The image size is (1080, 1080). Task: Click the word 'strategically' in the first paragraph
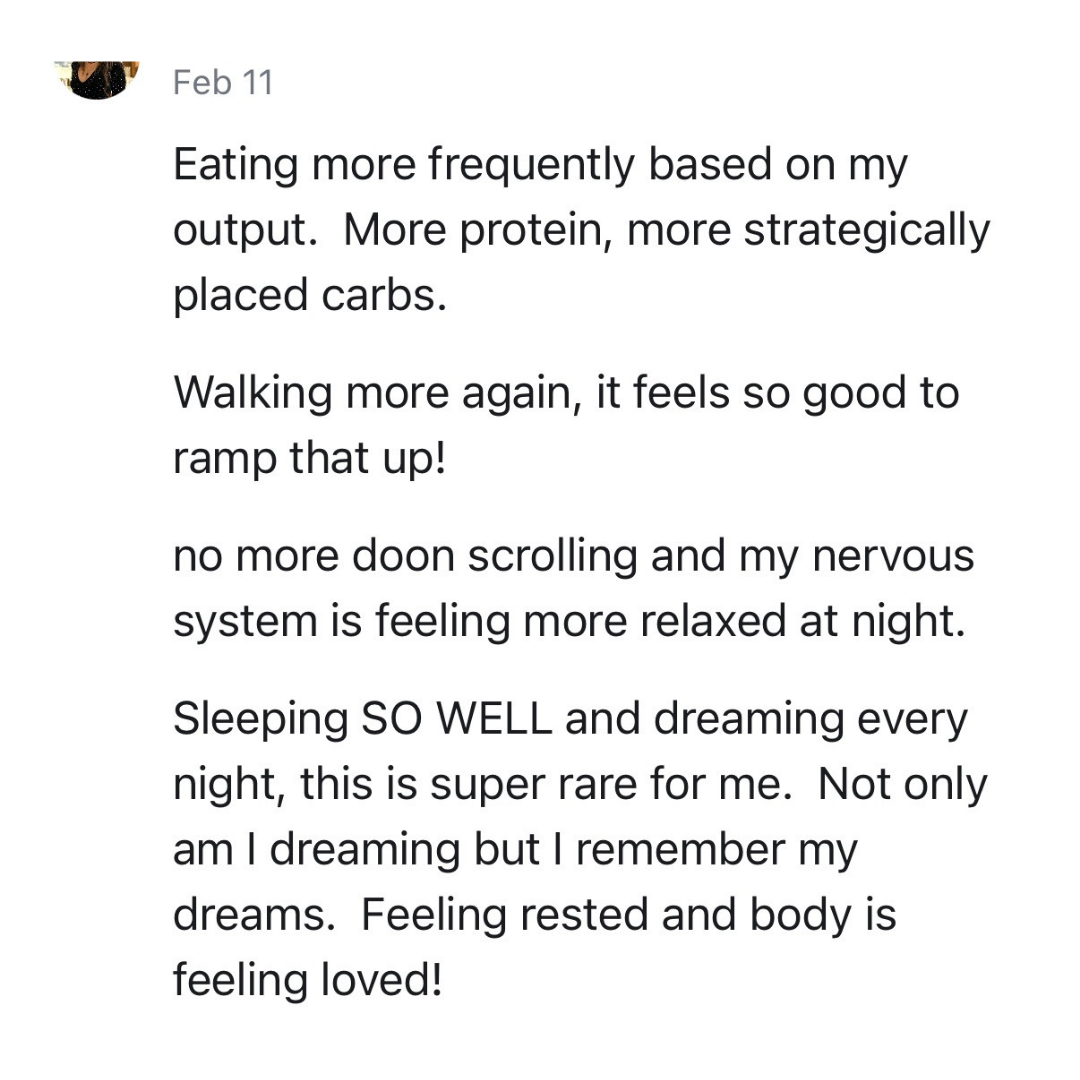tap(866, 231)
